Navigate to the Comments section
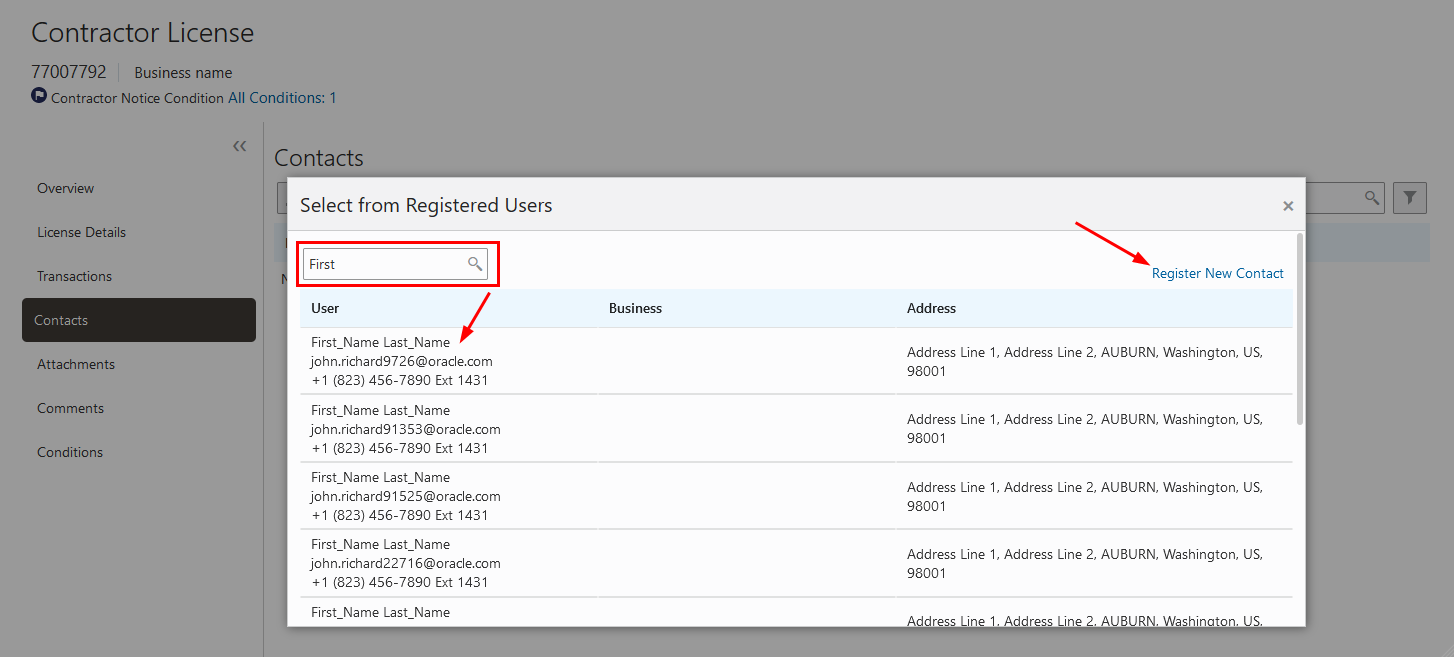The width and height of the screenshot is (1454, 657). (x=71, y=408)
